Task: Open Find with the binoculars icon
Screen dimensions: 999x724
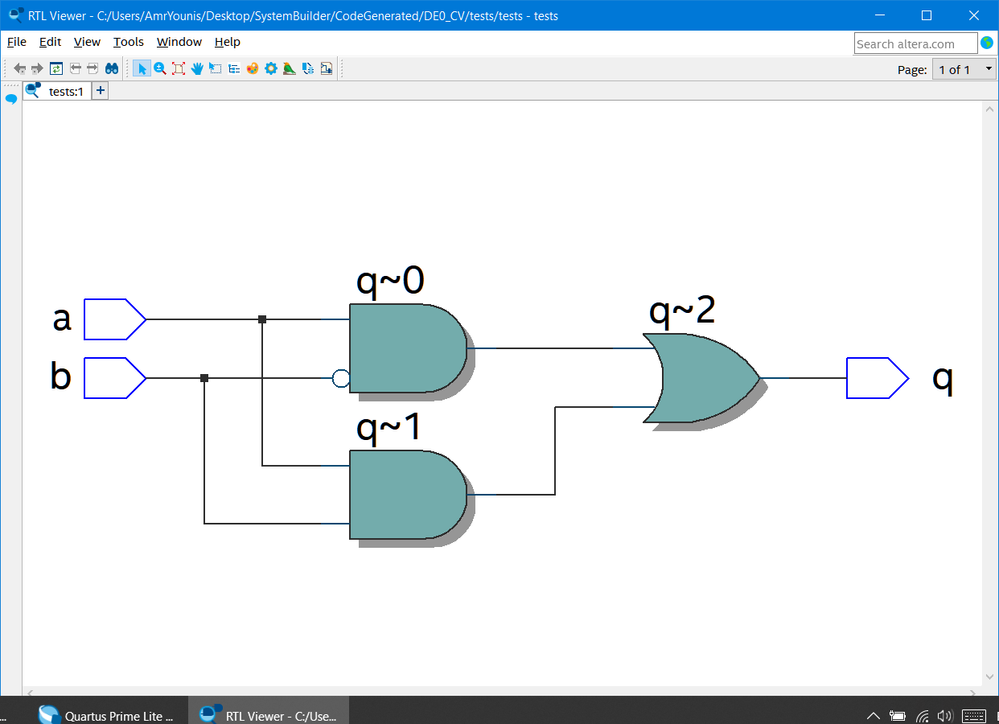Action: point(111,69)
